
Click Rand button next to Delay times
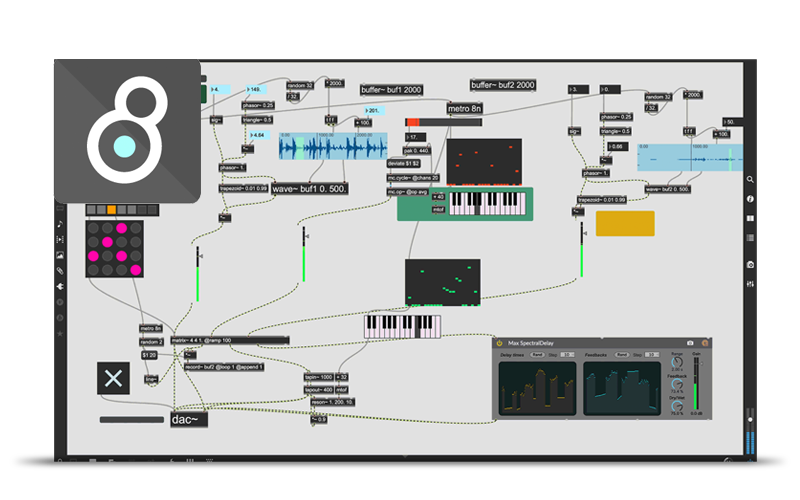(537, 355)
